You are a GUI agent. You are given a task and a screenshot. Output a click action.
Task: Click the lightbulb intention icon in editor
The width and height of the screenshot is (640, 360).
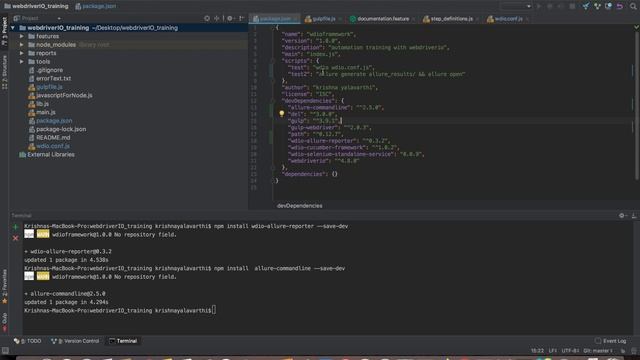click(282, 114)
